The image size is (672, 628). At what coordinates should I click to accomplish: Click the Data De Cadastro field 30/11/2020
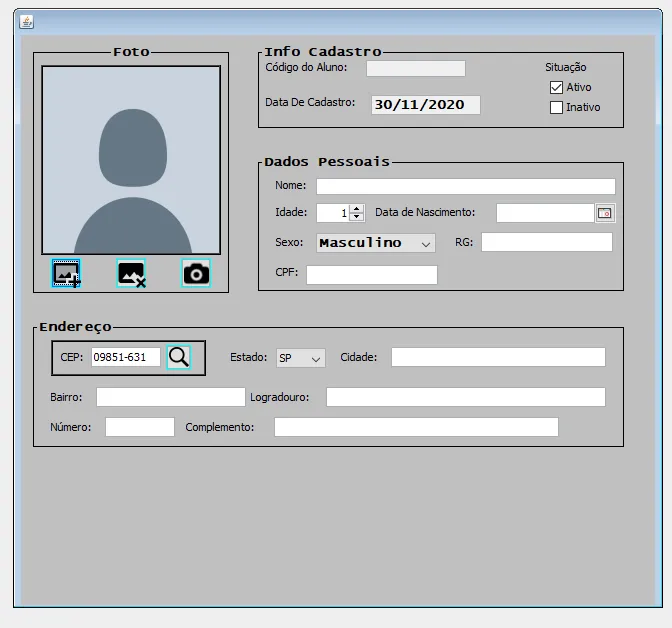[426, 105]
